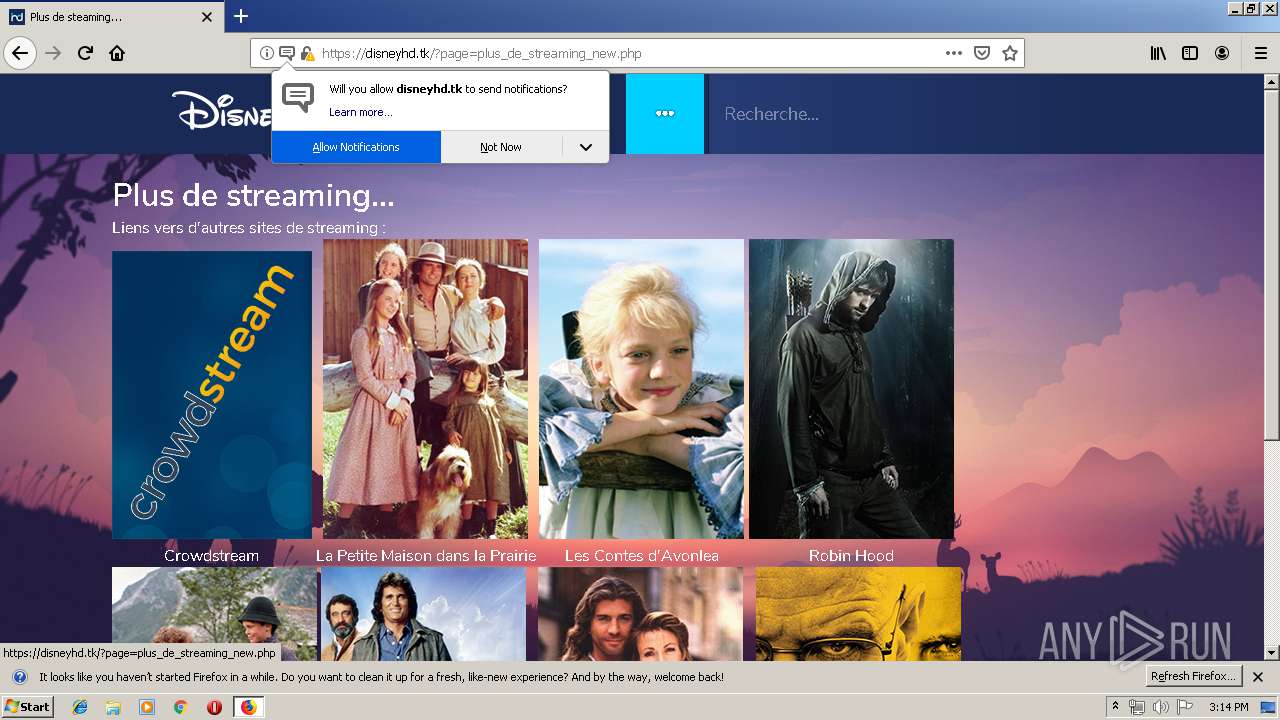Click the Robin Hood title text

[851, 555]
